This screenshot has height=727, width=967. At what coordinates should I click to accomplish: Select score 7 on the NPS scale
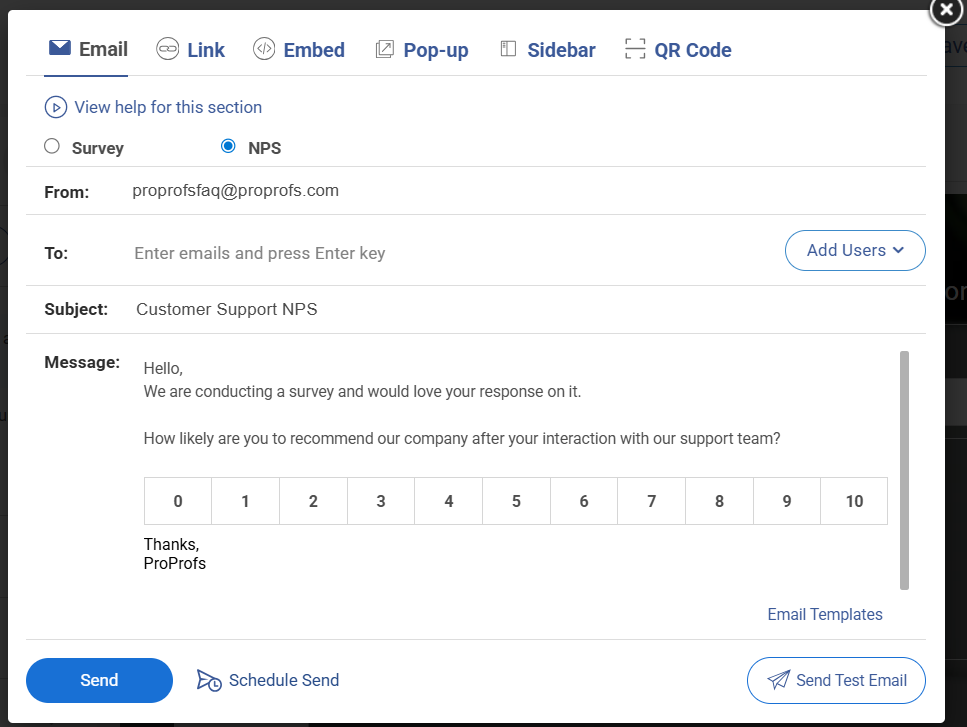point(651,500)
